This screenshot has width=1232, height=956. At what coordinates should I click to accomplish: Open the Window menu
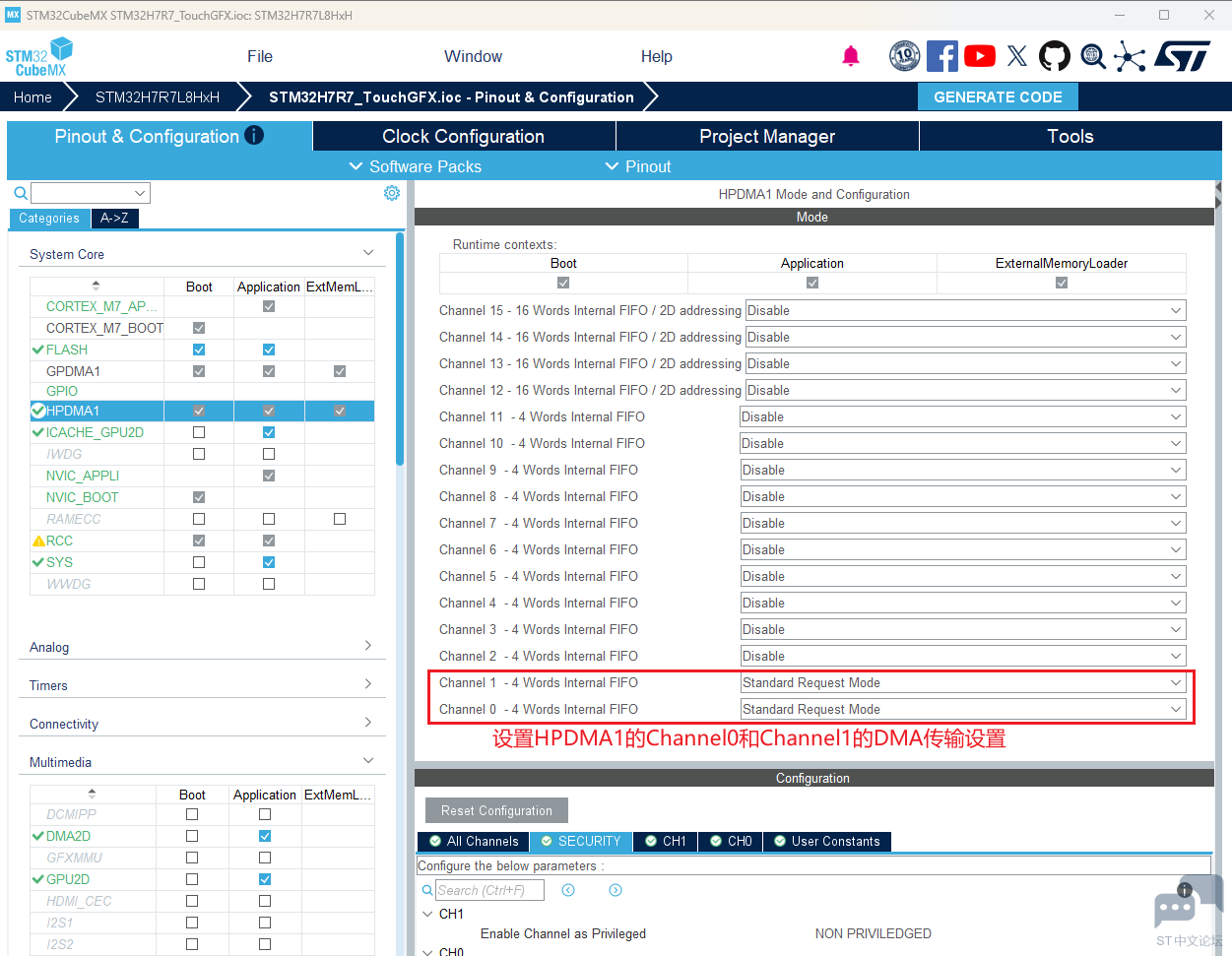click(x=473, y=56)
